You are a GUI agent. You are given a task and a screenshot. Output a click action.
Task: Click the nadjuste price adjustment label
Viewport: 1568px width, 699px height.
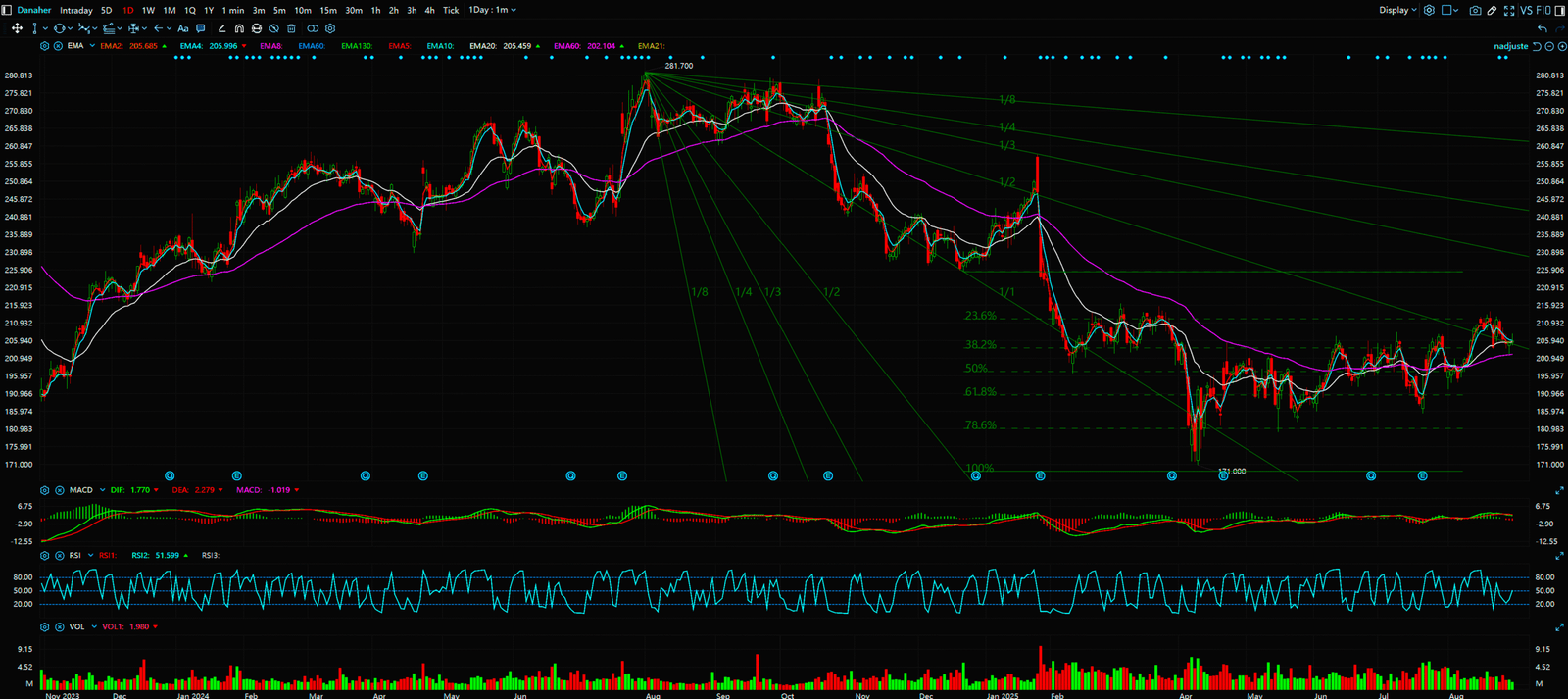click(x=1510, y=46)
